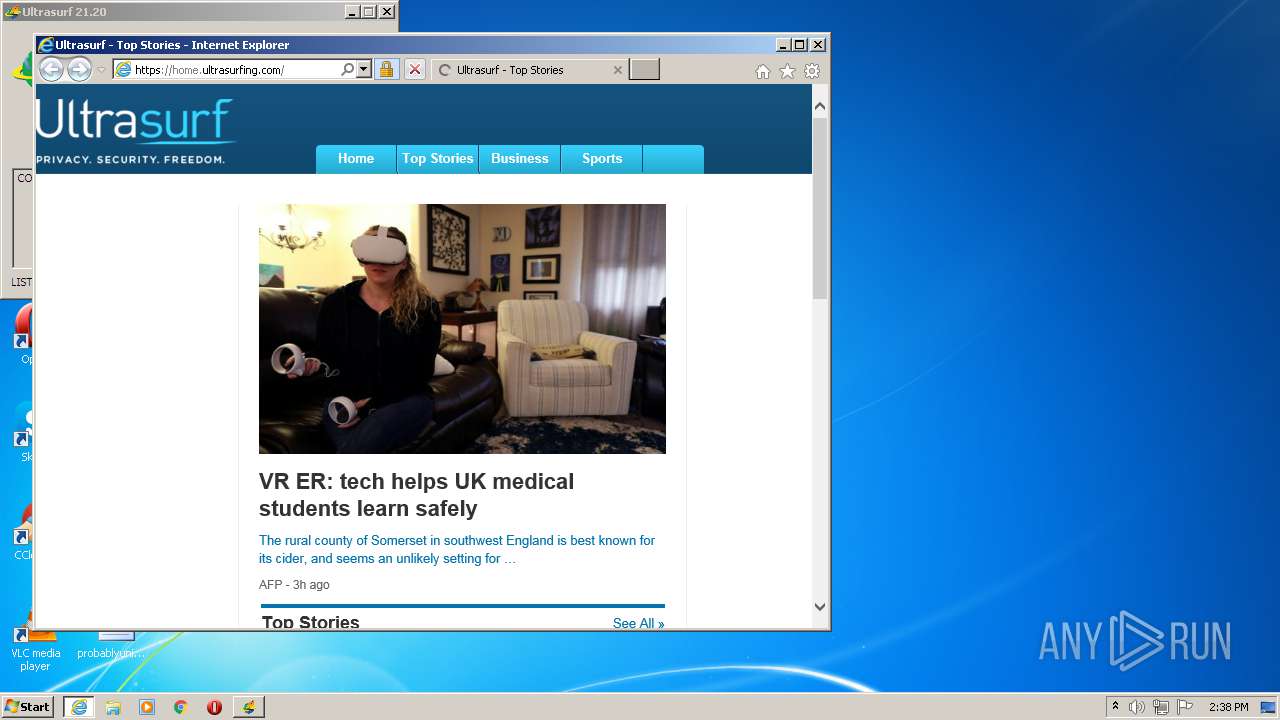Select the Ultrasurf - Top Stories browser tab
Screen dimensions: 1280x720
click(529, 70)
